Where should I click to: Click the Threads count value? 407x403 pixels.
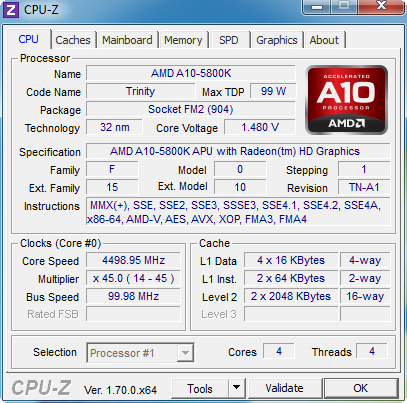pos(372,351)
